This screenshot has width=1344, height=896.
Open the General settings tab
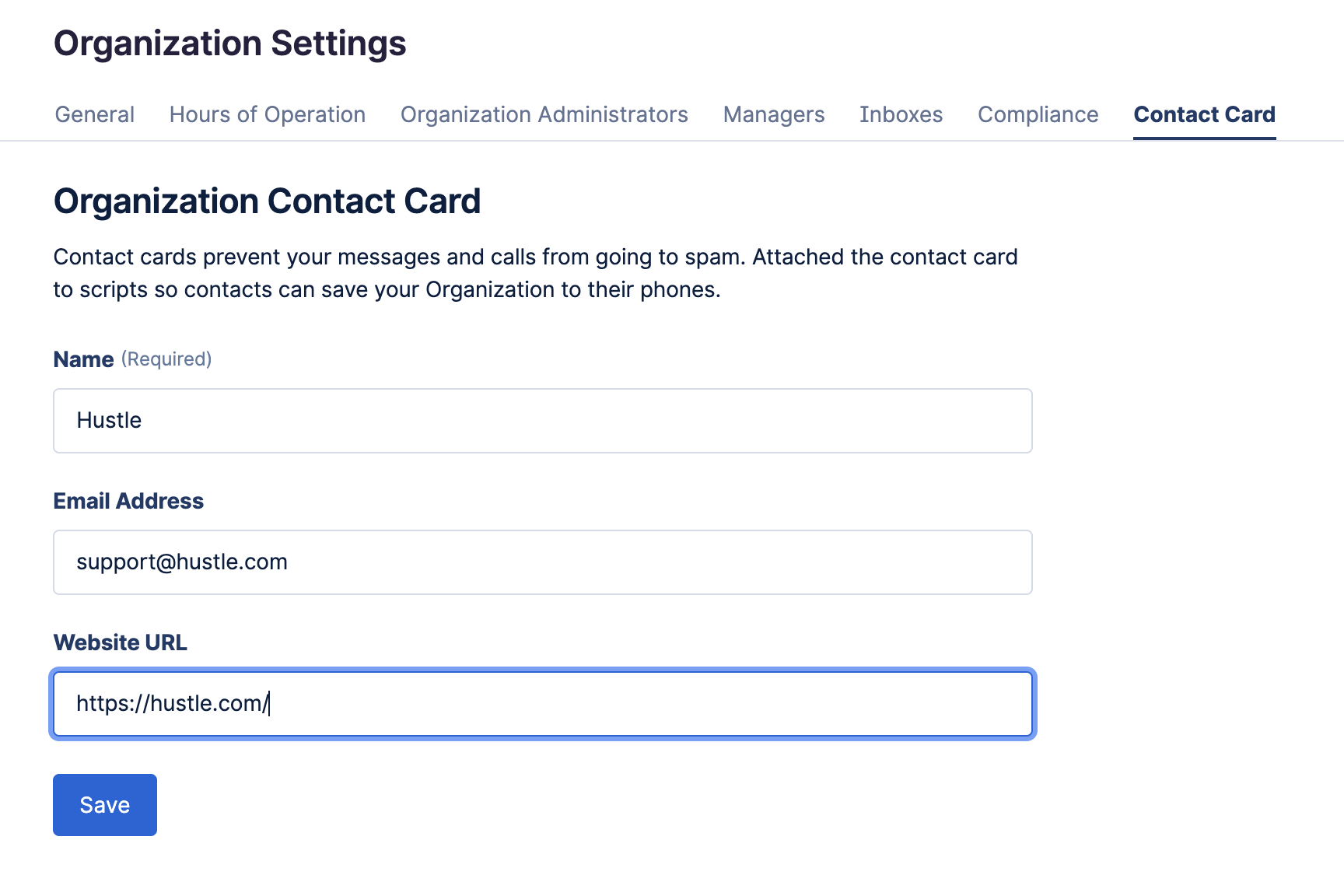click(x=94, y=114)
